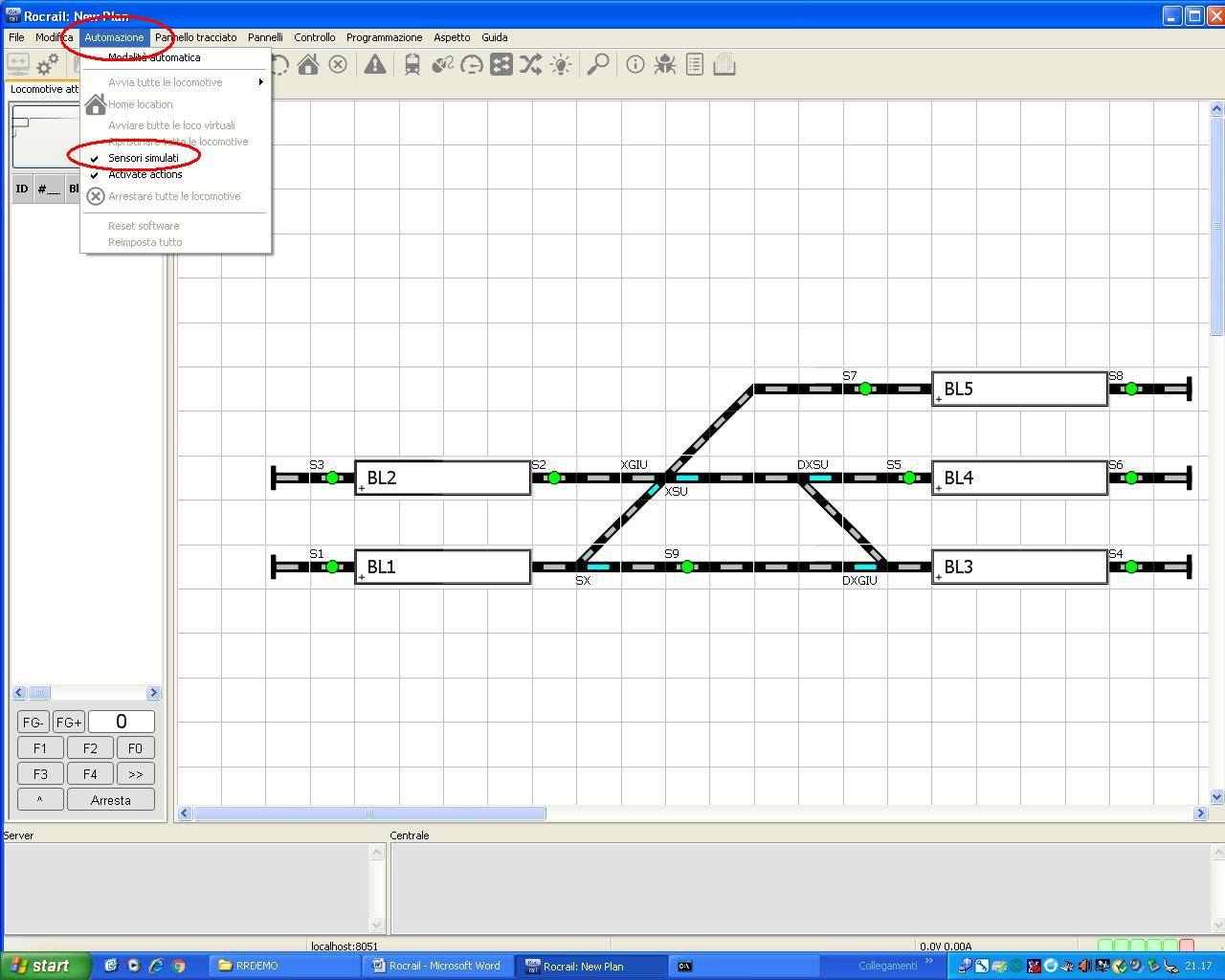Toggle Modalità automatica menu entry
The height and width of the screenshot is (980, 1225).
(x=154, y=57)
